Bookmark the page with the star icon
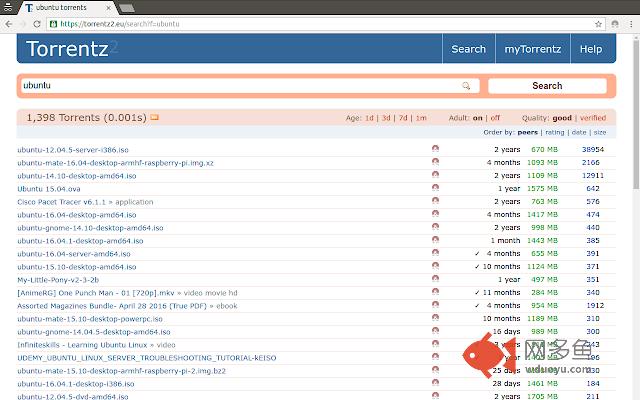The image size is (640, 400). 598,24
